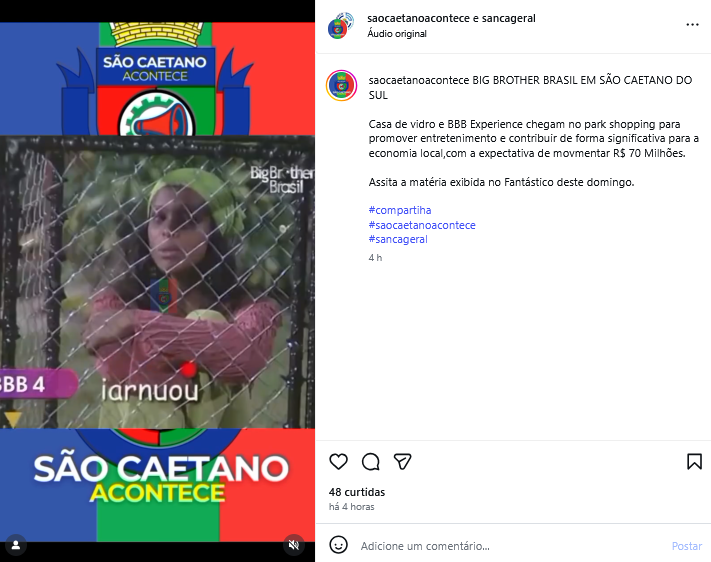
Task: Click the caption author's avatar with story ring
Action: pos(341,85)
